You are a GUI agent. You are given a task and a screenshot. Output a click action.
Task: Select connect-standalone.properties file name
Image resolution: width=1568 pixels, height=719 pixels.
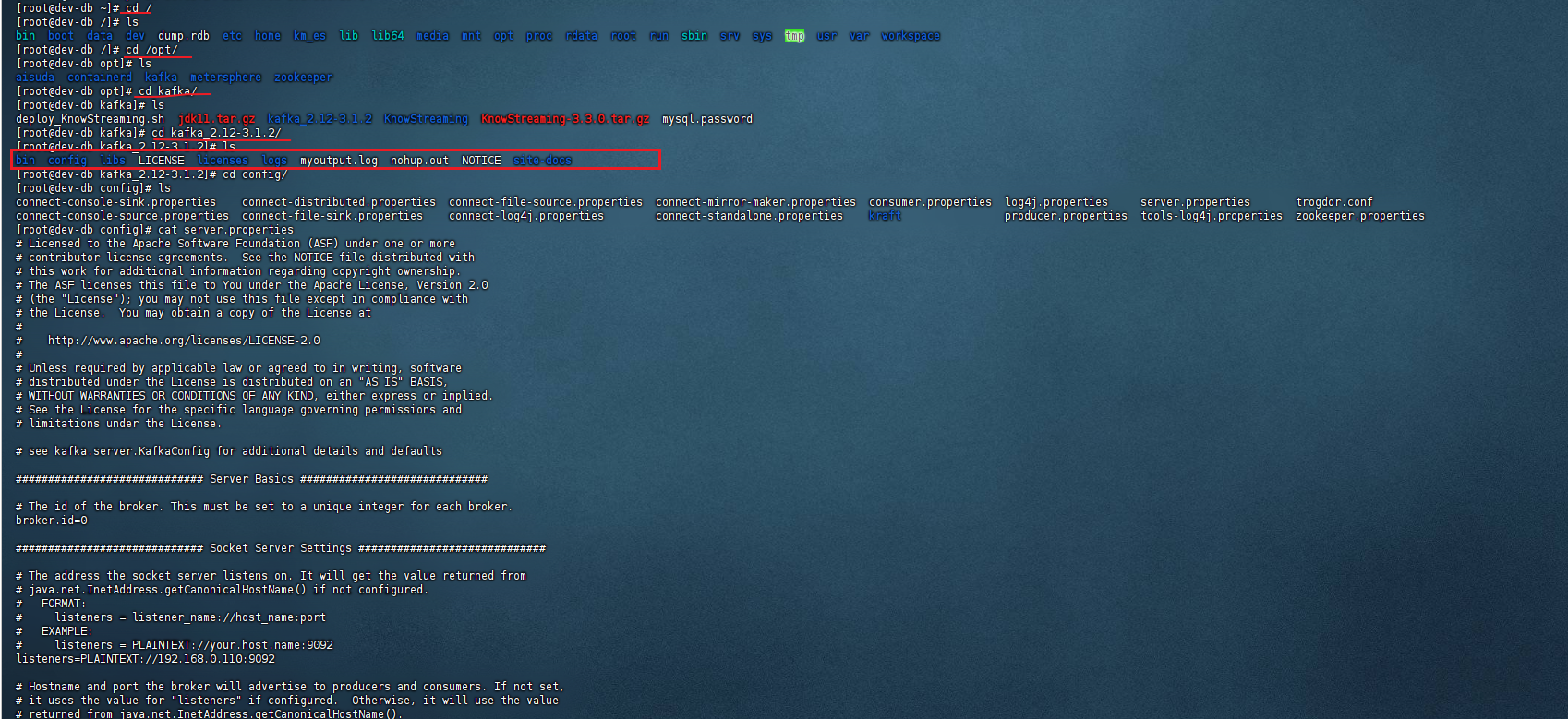point(750,216)
